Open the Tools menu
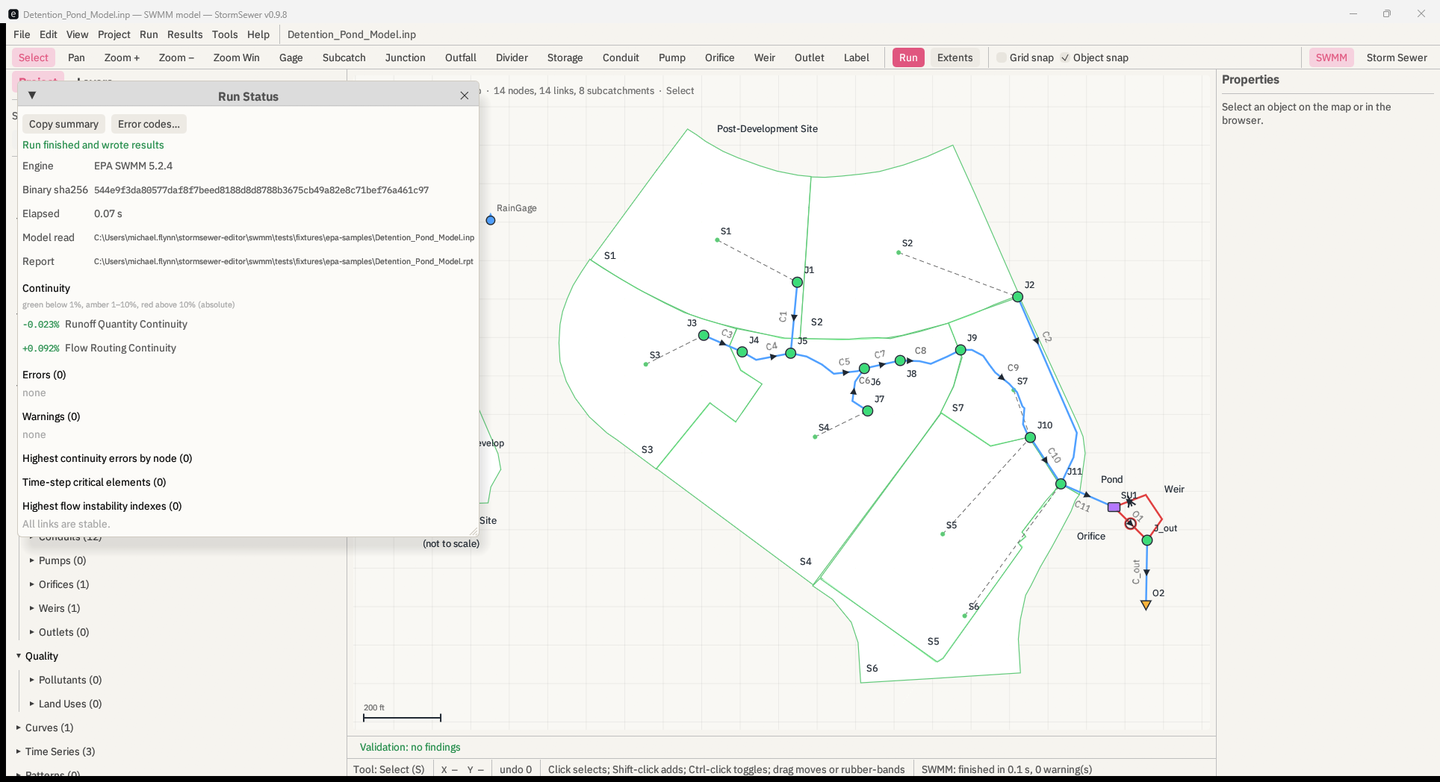 pyautogui.click(x=225, y=34)
